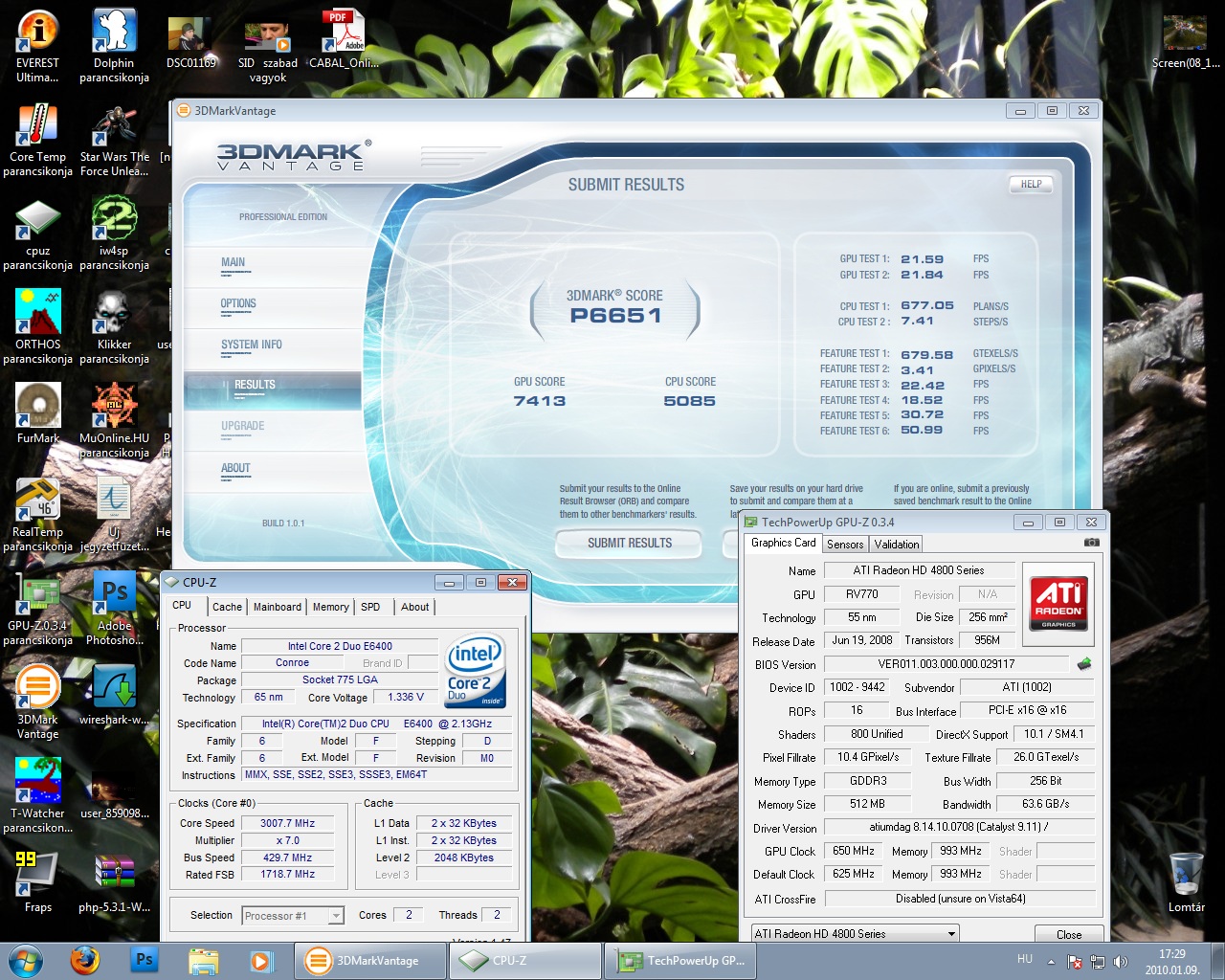Screen dimensions: 1225x980
Task: Click the Windows Start orb
Action: (x=26, y=960)
